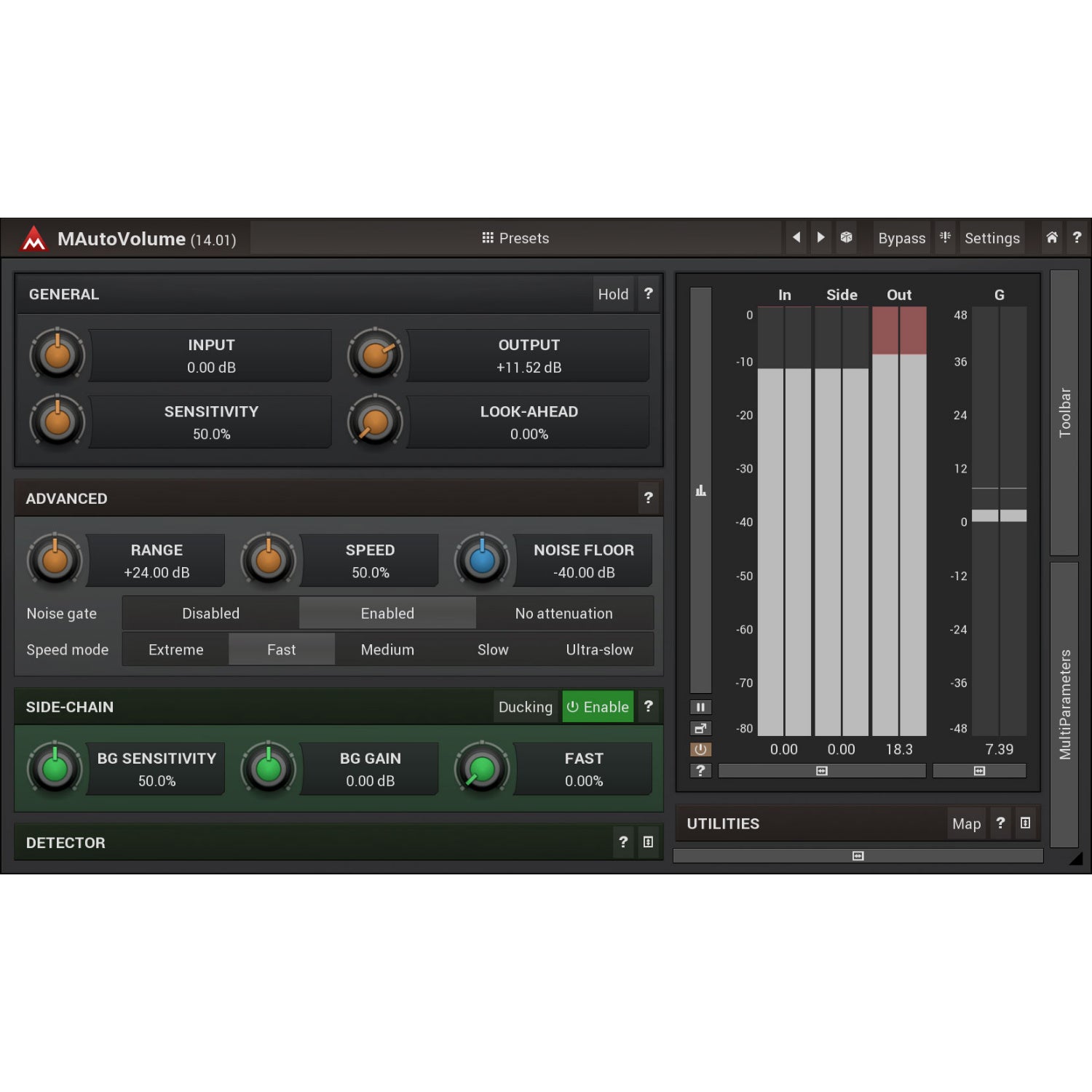Select Extreme speed mode

click(x=175, y=649)
